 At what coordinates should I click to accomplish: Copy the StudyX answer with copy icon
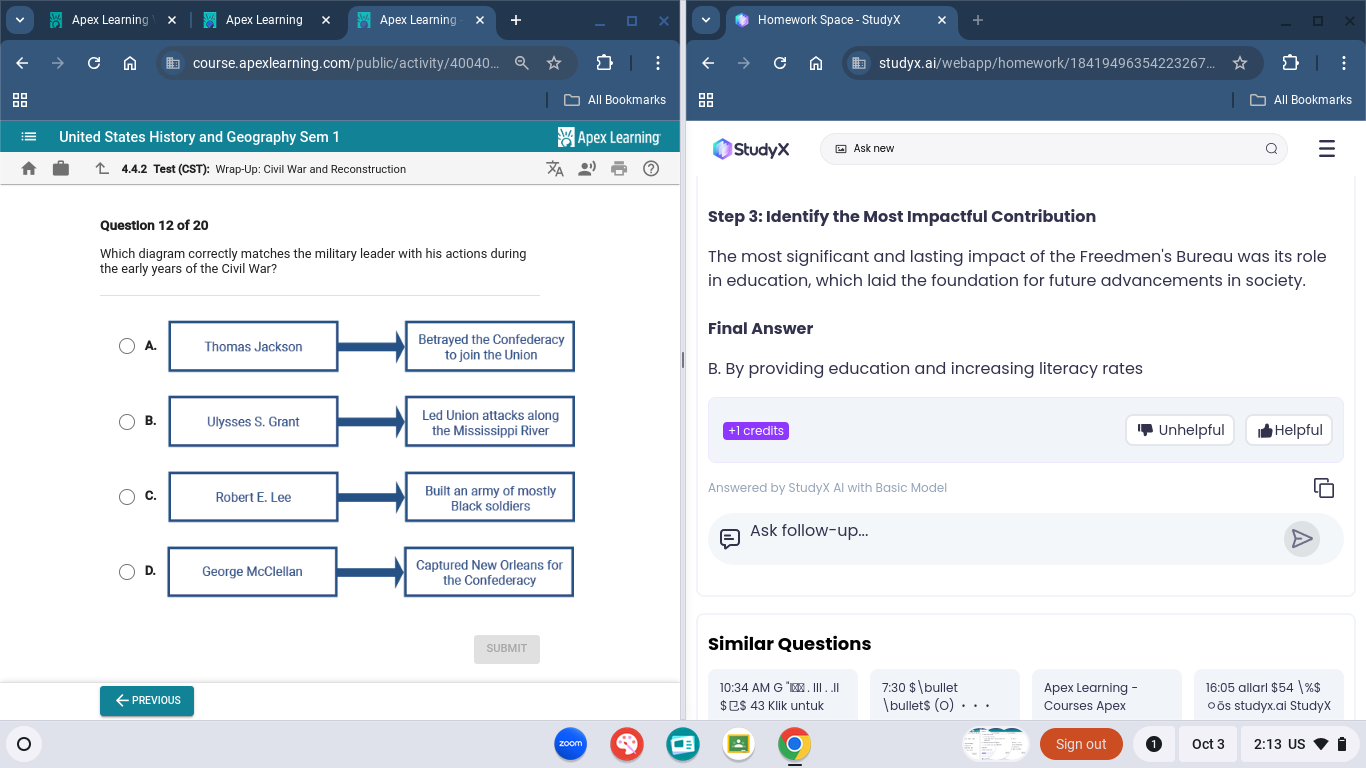pos(1324,488)
